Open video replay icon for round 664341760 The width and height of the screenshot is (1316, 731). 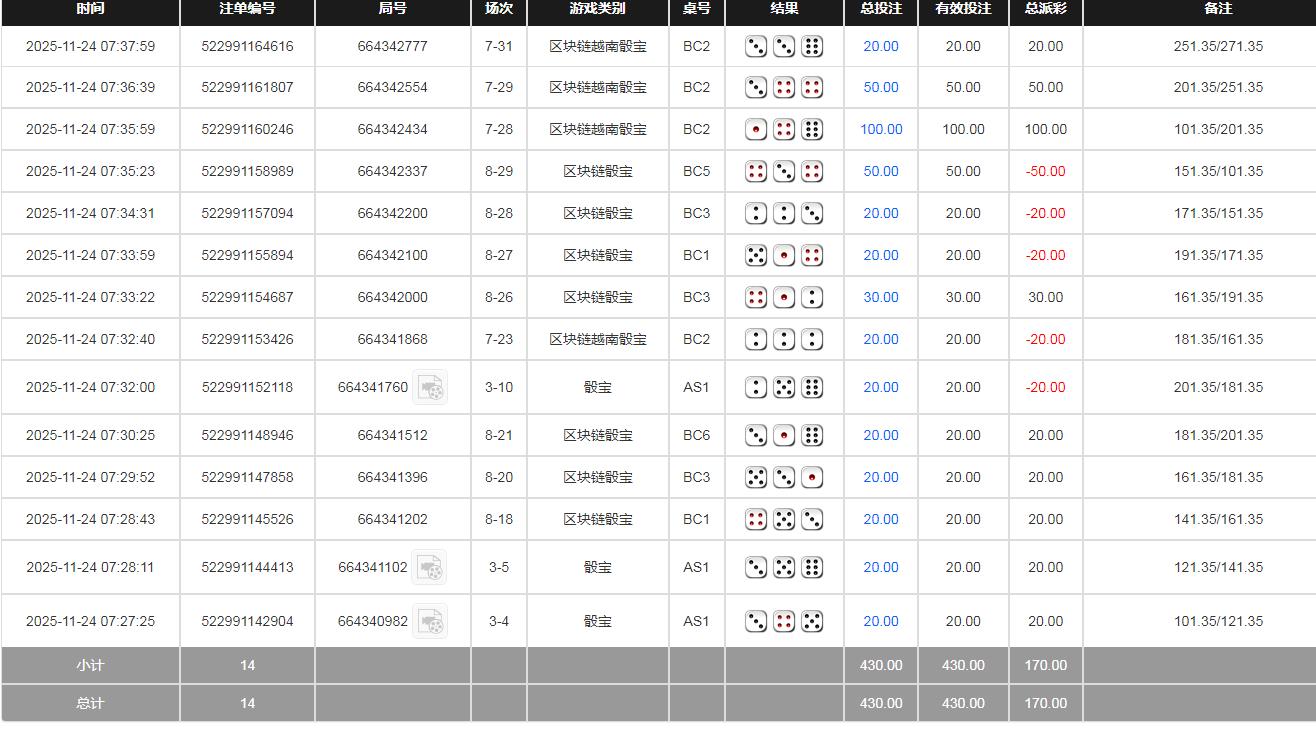(x=430, y=387)
